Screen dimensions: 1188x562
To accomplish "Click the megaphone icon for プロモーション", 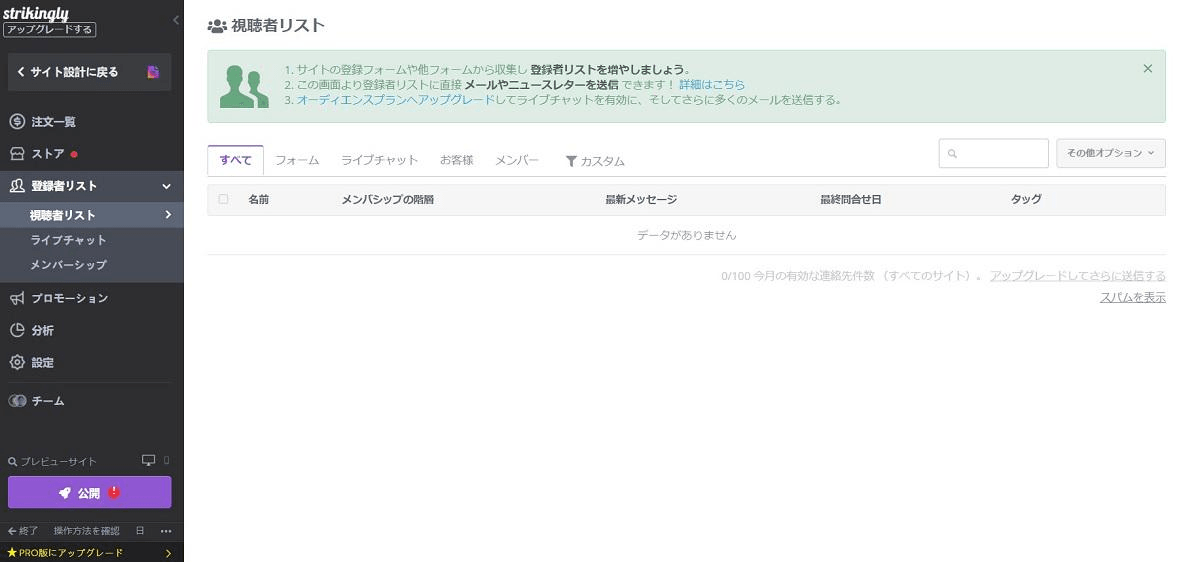I will click(17, 298).
